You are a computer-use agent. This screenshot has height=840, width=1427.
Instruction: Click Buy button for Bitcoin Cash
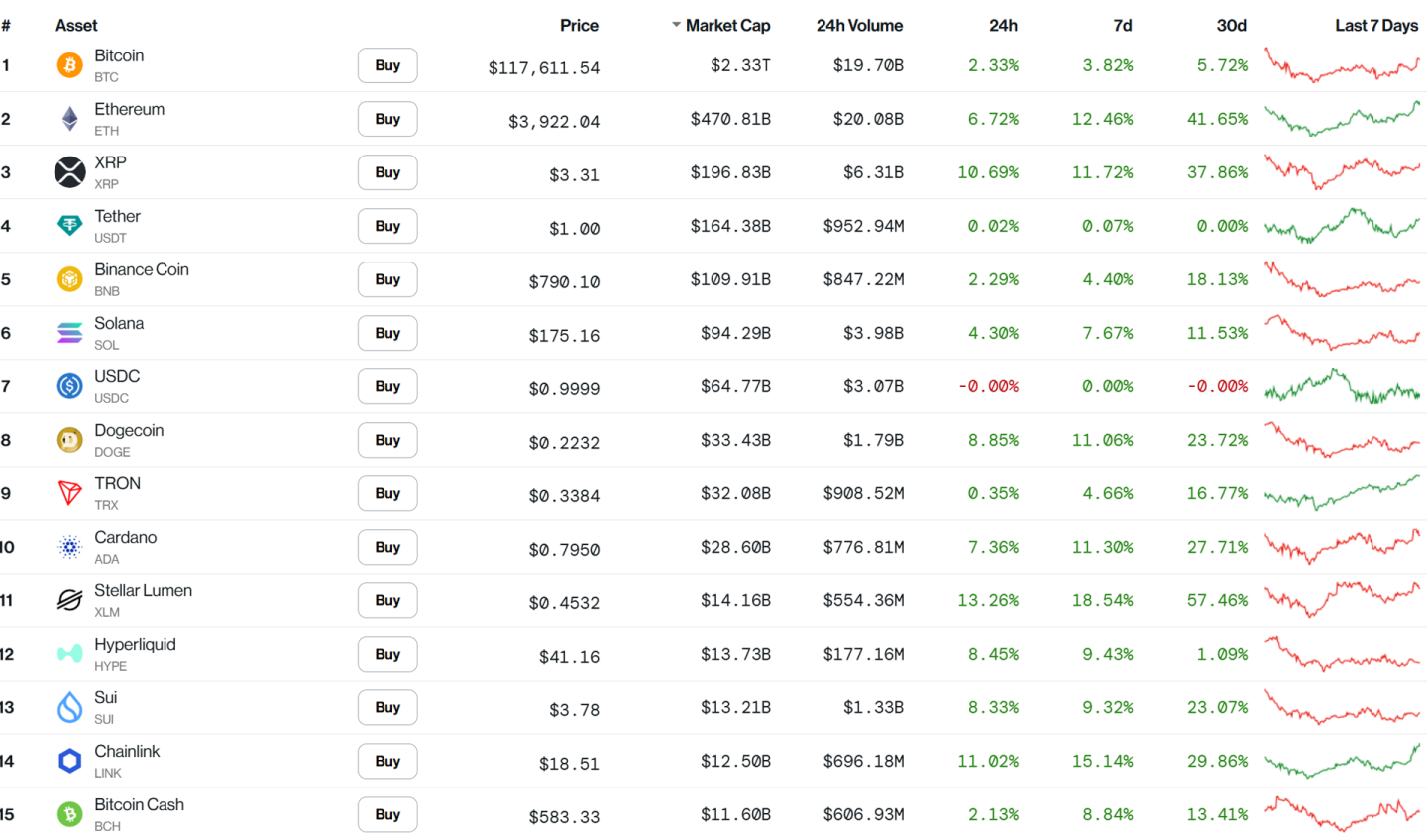(x=387, y=814)
